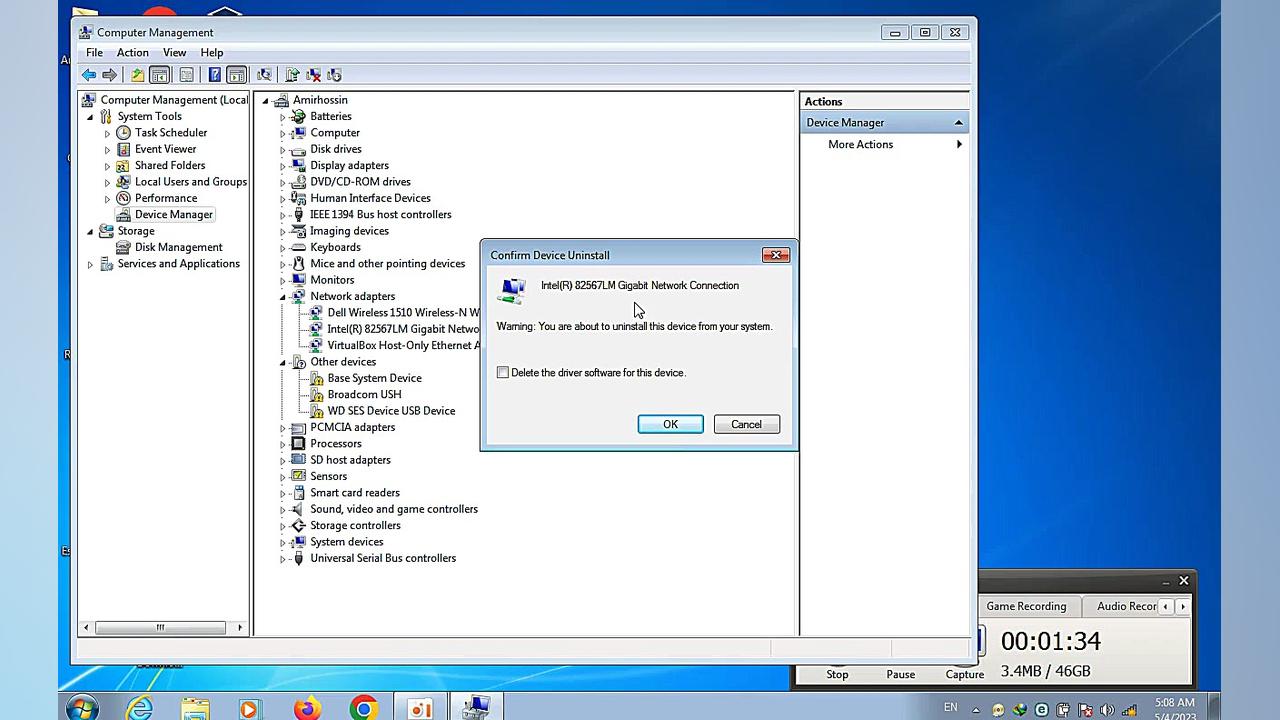Screen dimensions: 1280x720
Task: Open Windows Explorer from the taskbar
Action: pyautogui.click(x=195, y=708)
